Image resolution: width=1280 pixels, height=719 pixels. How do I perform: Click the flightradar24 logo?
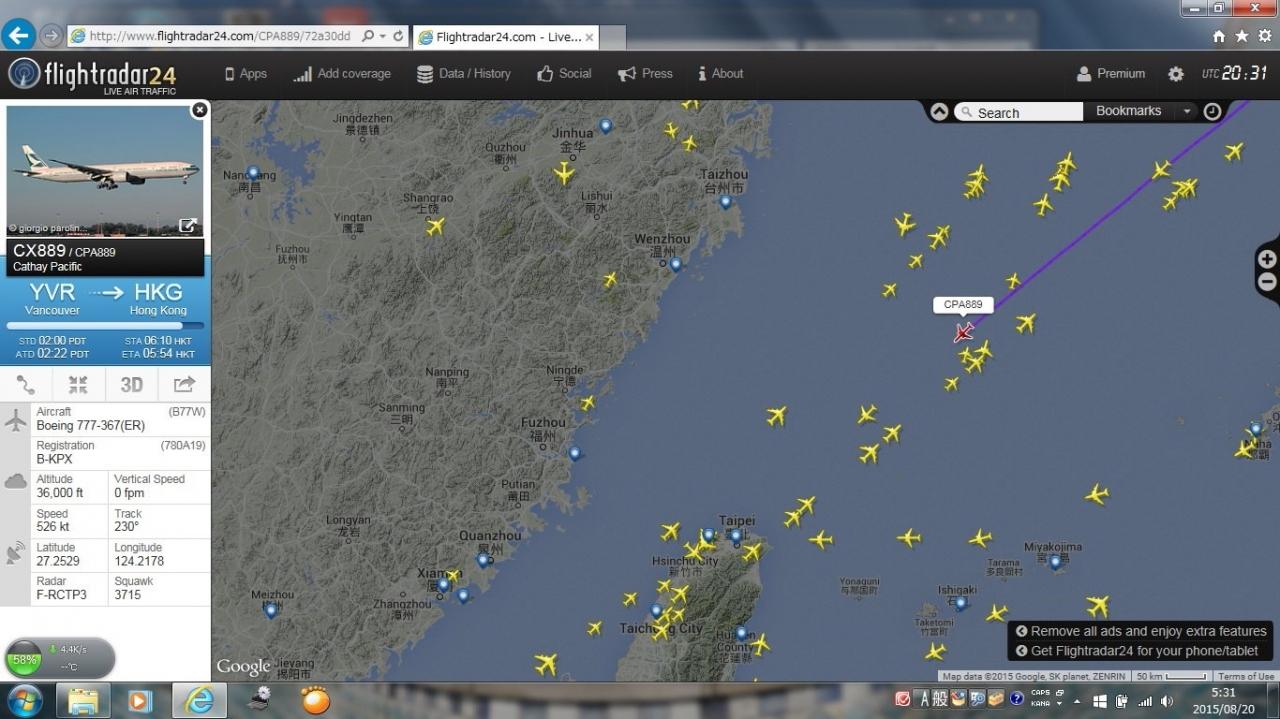coord(92,76)
